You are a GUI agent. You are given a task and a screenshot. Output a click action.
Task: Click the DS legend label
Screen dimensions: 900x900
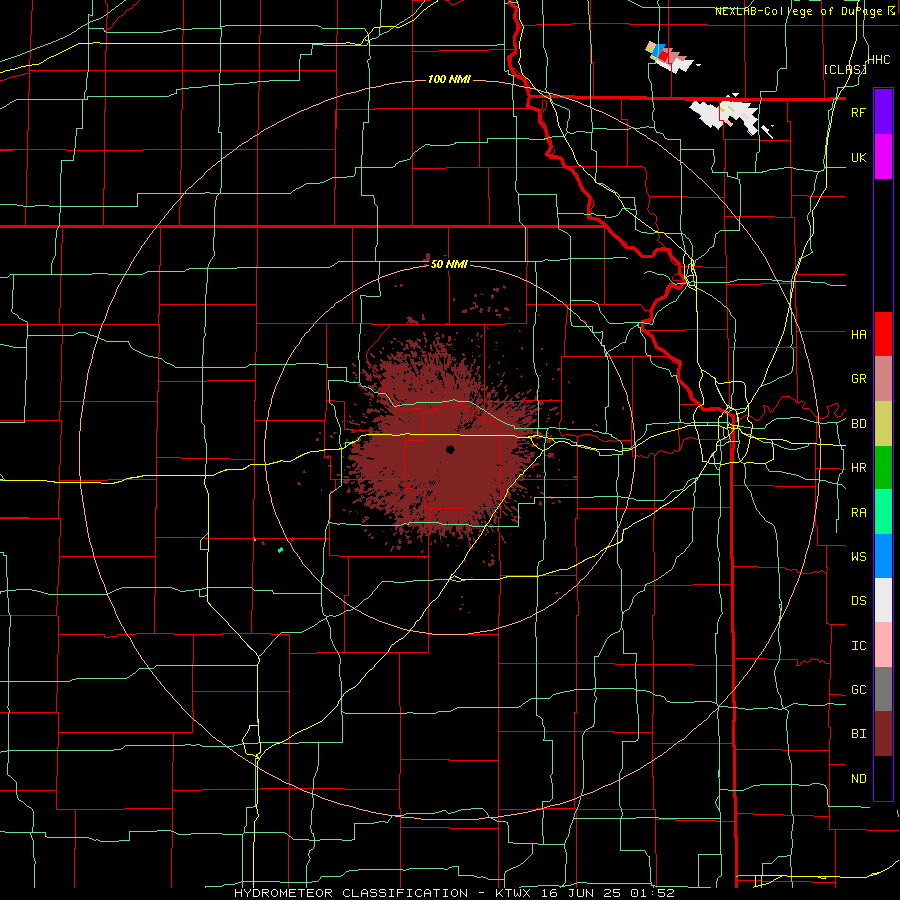click(858, 601)
